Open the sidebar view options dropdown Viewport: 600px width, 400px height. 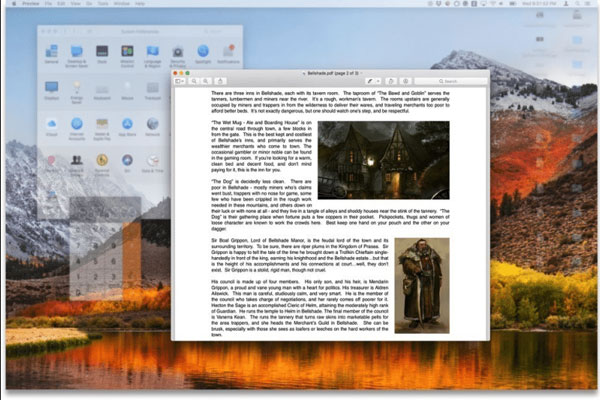click(181, 81)
